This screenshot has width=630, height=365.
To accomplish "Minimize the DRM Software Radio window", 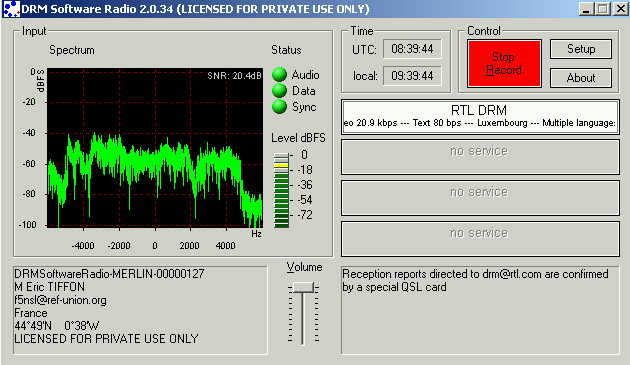I will pyautogui.click(x=586, y=9).
